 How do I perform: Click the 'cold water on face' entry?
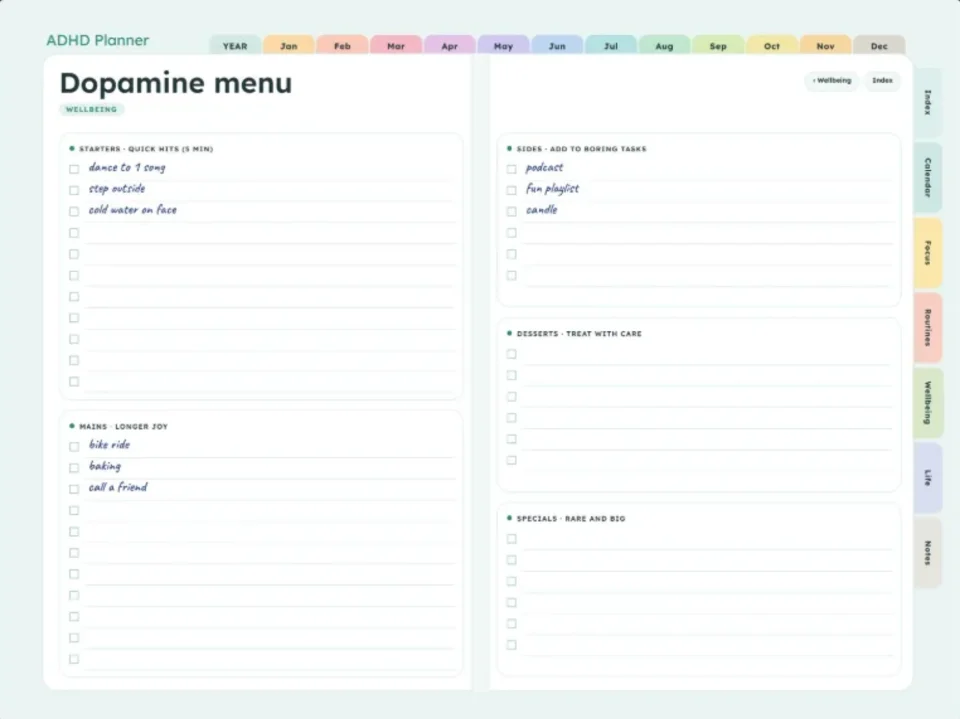tap(132, 209)
